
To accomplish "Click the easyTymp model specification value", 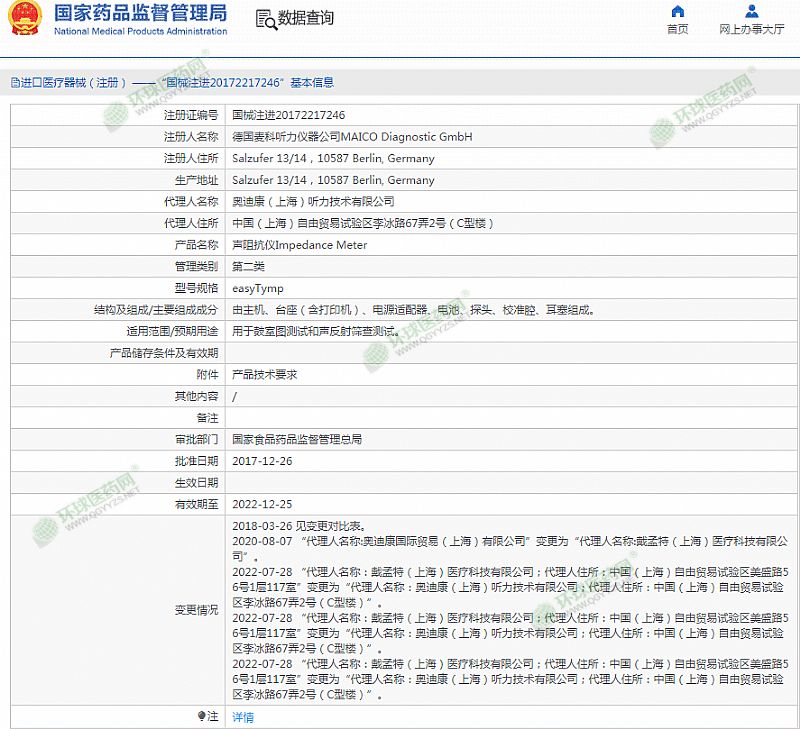I will pos(258,288).
